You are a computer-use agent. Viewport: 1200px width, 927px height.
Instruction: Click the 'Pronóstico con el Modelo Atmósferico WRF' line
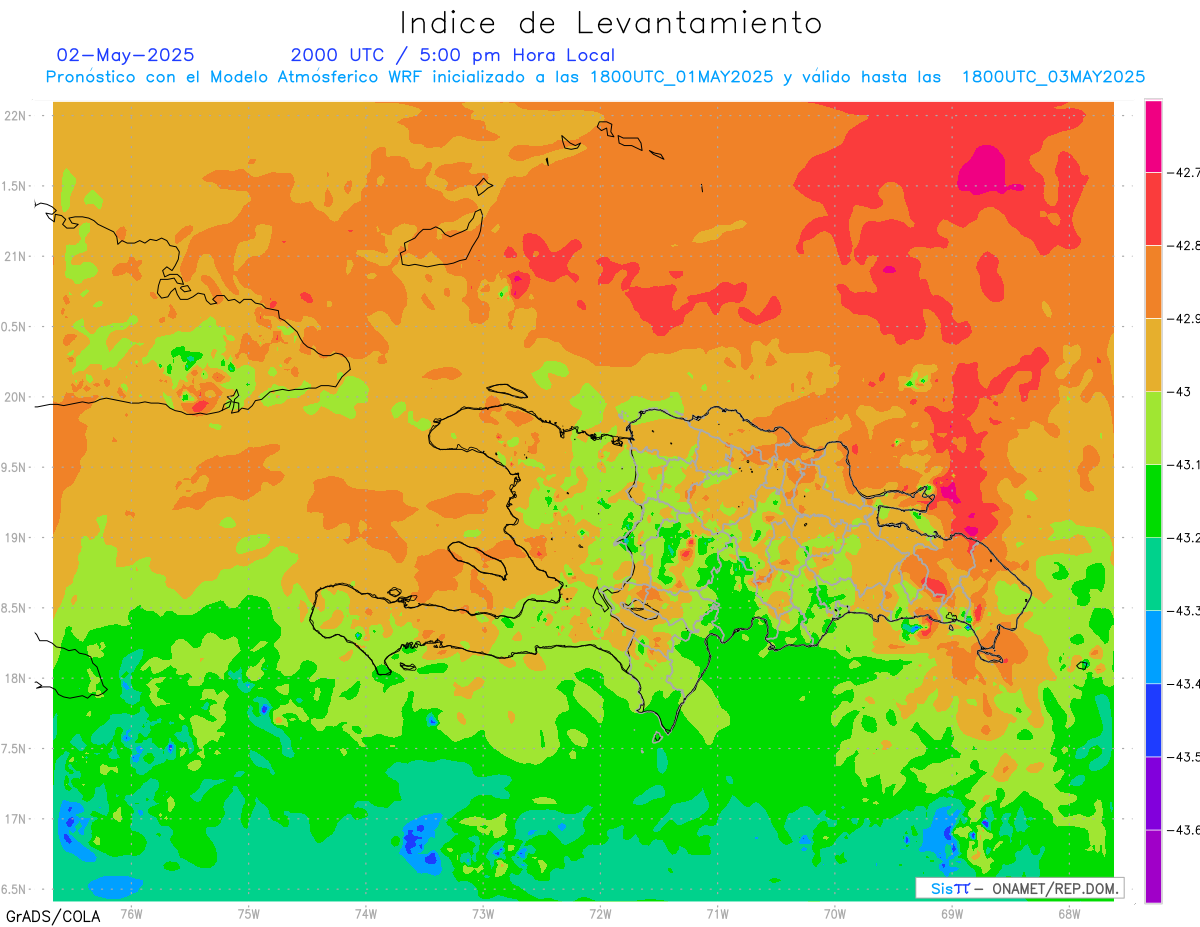tap(595, 77)
